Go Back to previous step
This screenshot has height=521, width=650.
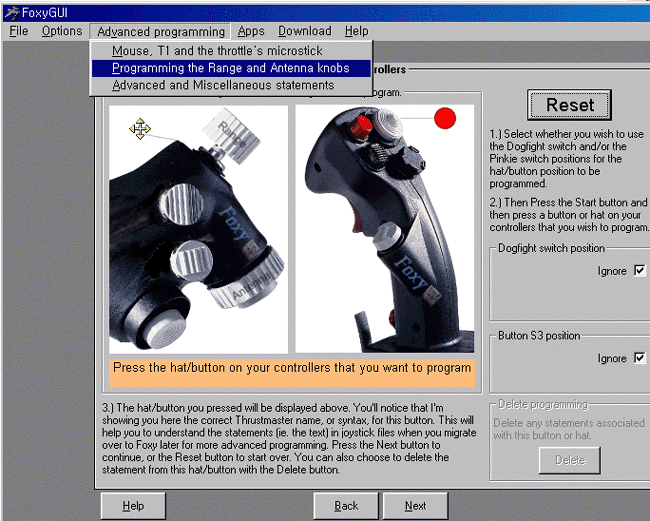point(346,506)
